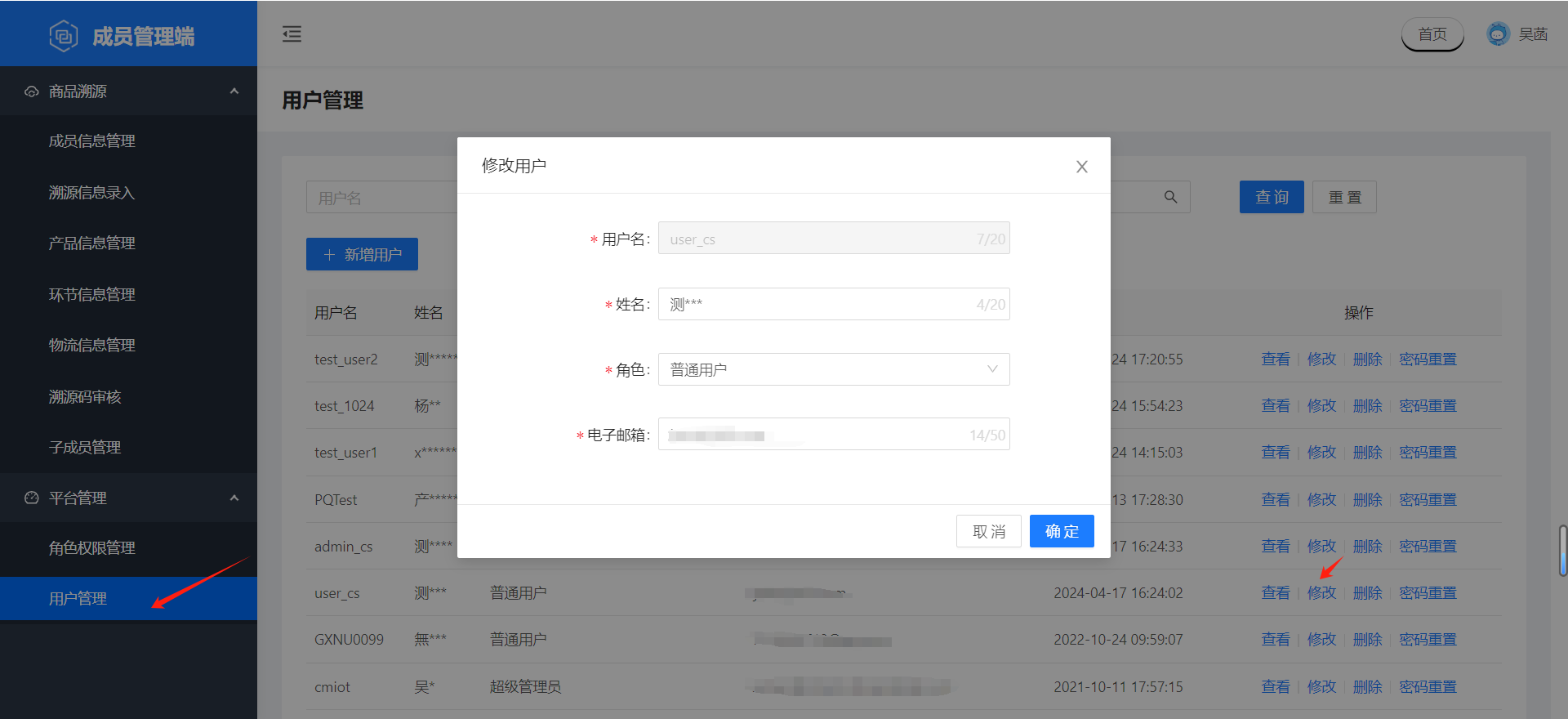The image size is (1568, 719).
Task: Click the sidebar collapse hamburger icon
Action: pos(292,33)
